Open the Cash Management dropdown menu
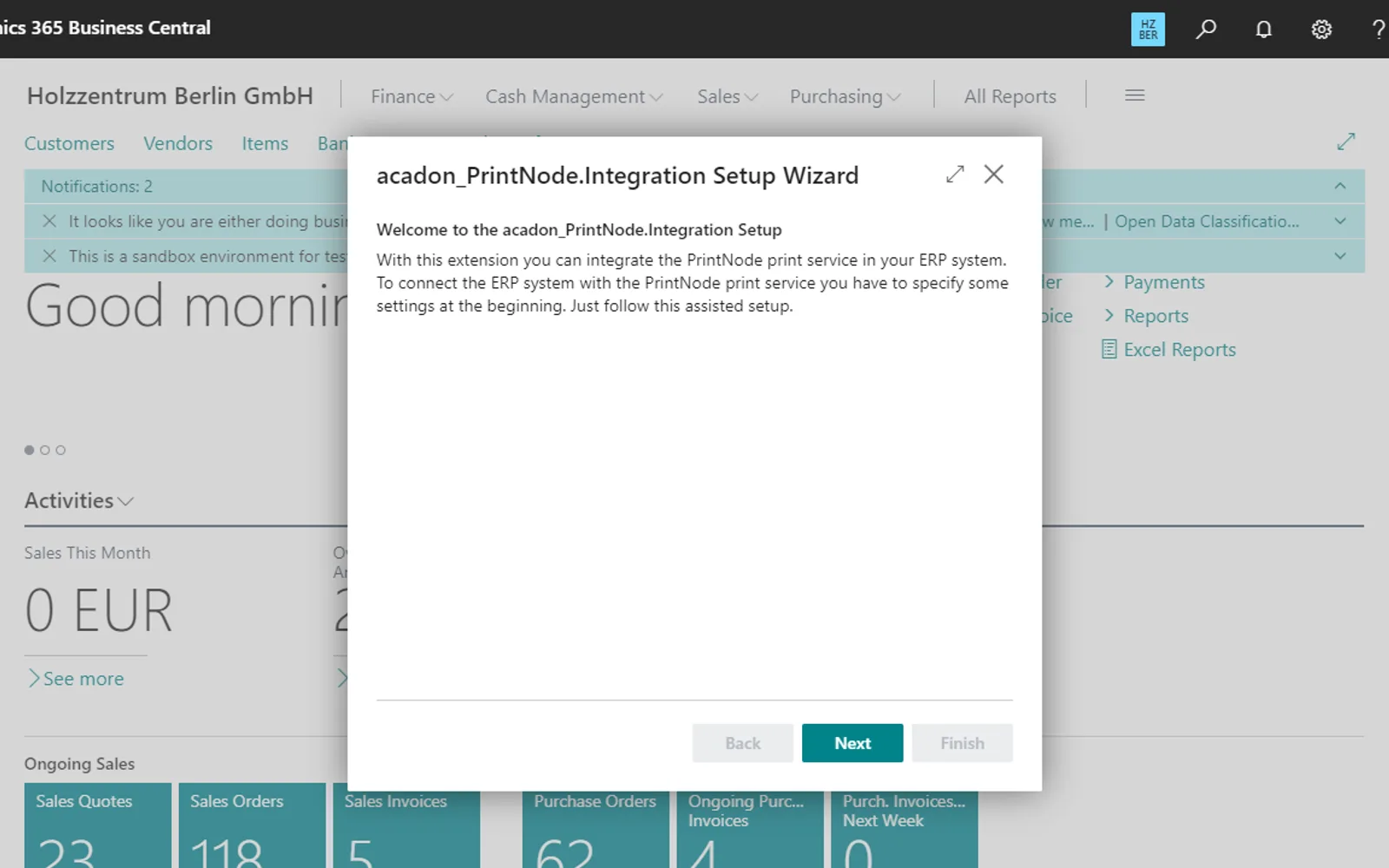This screenshot has height=868, width=1389. (574, 96)
